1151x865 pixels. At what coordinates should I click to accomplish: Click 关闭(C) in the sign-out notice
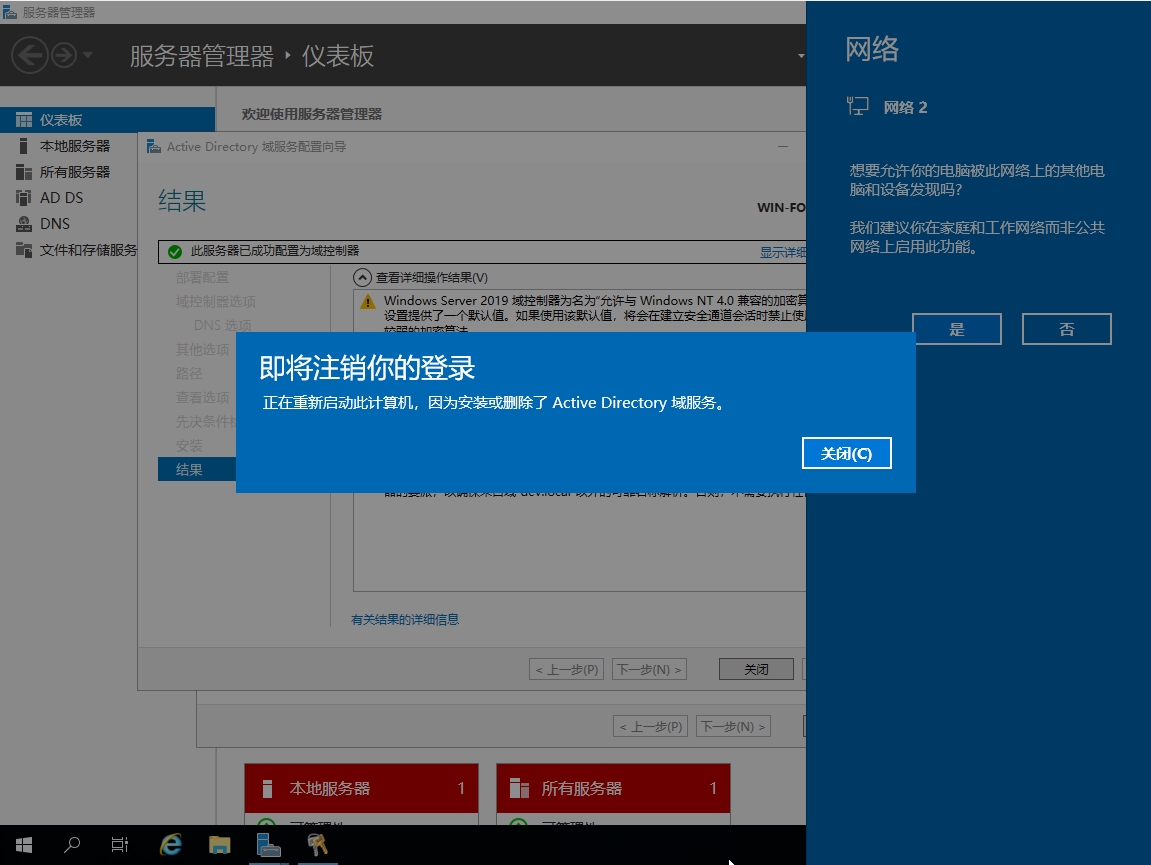846,453
